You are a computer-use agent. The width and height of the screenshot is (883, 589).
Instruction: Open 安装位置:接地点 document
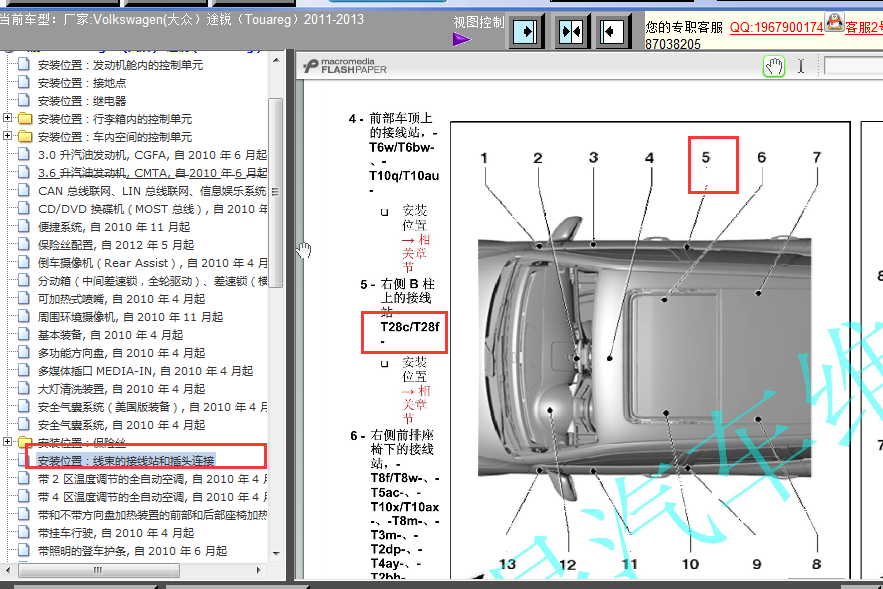point(82,83)
